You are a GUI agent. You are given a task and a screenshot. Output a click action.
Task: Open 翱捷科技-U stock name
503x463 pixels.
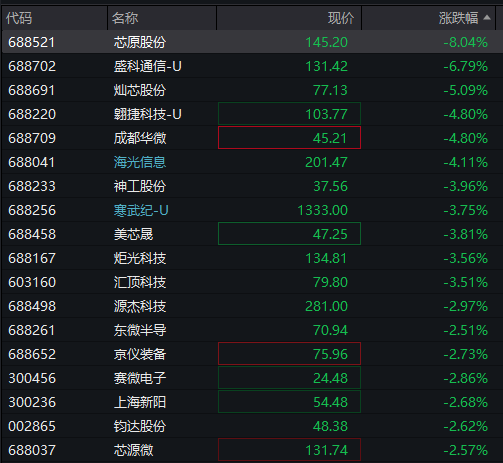click(147, 114)
